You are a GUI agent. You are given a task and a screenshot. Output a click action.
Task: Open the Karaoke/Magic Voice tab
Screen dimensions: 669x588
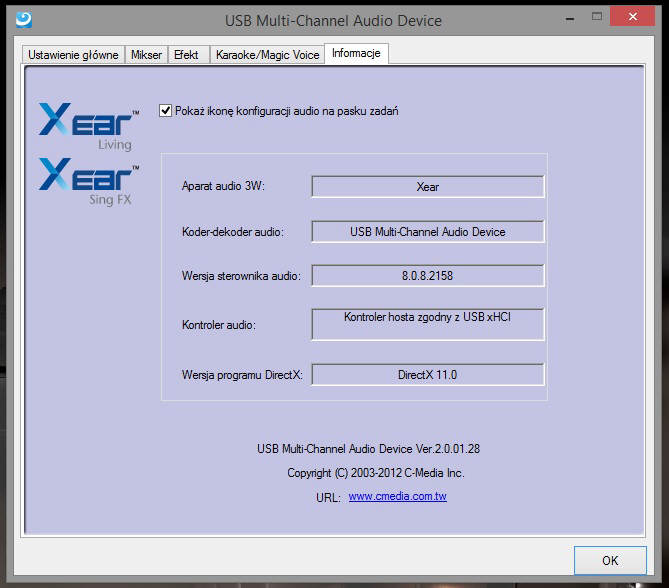[268, 55]
